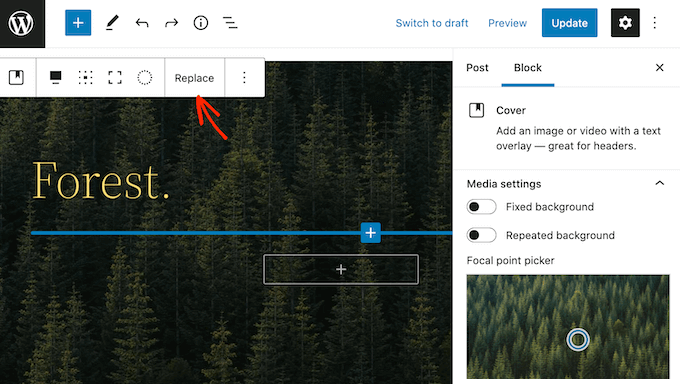Open the WordPress logo menu

pos(22,23)
